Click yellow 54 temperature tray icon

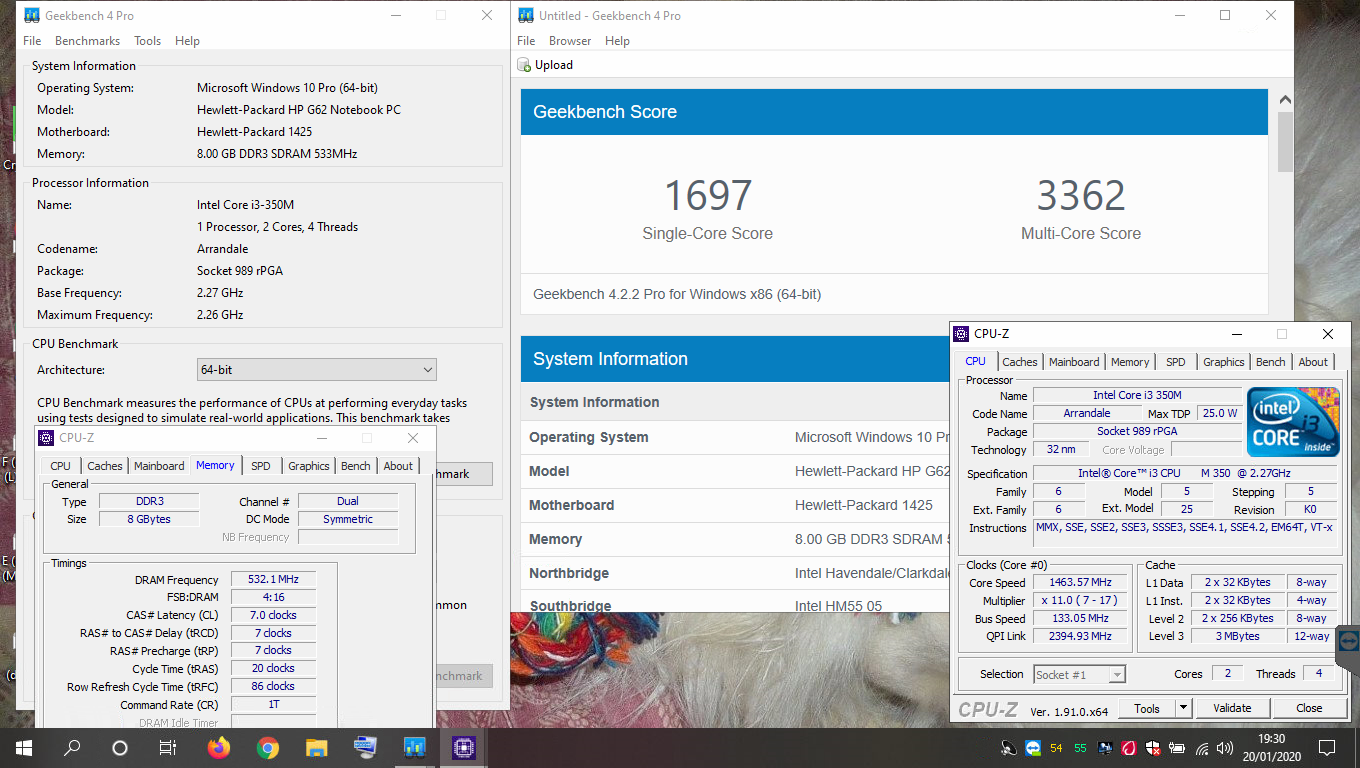[x=1057, y=748]
